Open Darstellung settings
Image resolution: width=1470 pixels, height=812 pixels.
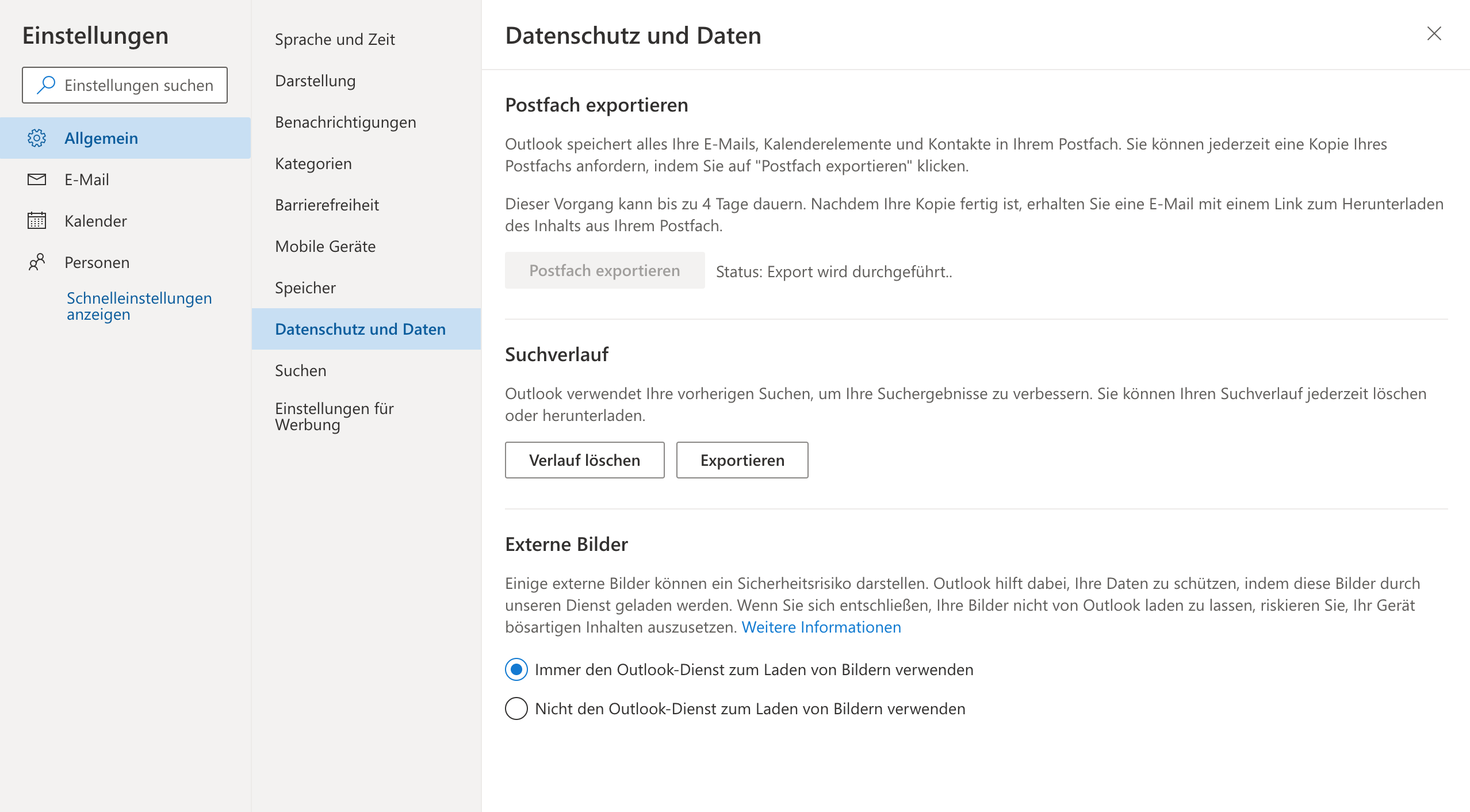[366, 81]
